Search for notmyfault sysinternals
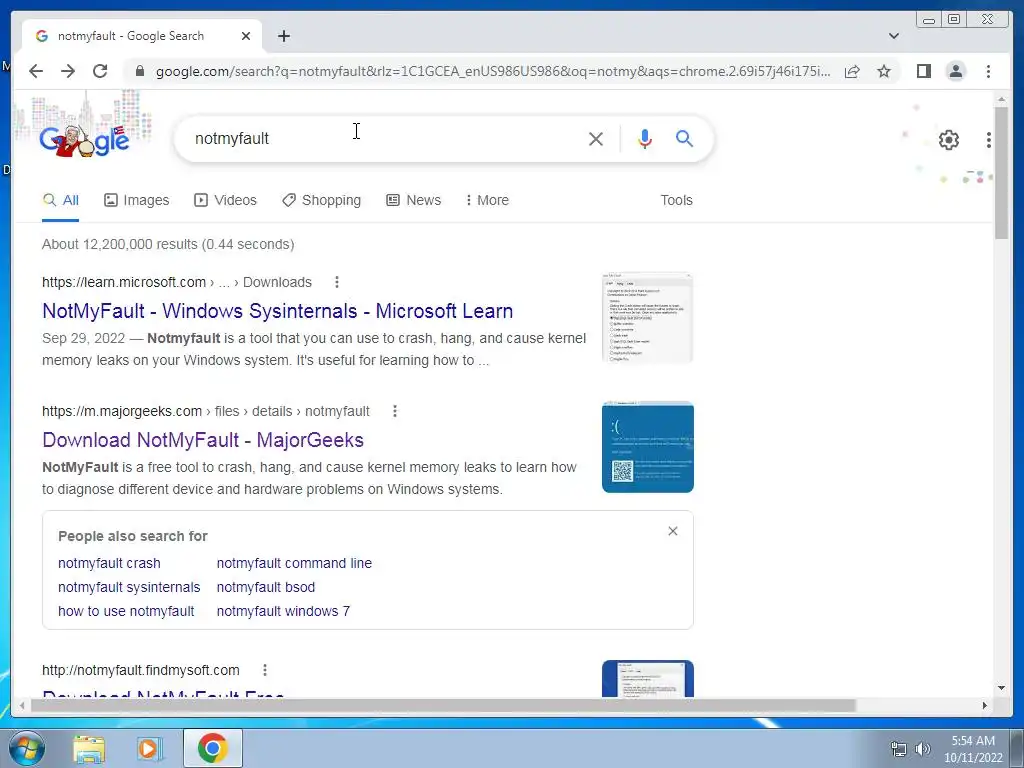Viewport: 1024px width, 768px height. tap(129, 587)
